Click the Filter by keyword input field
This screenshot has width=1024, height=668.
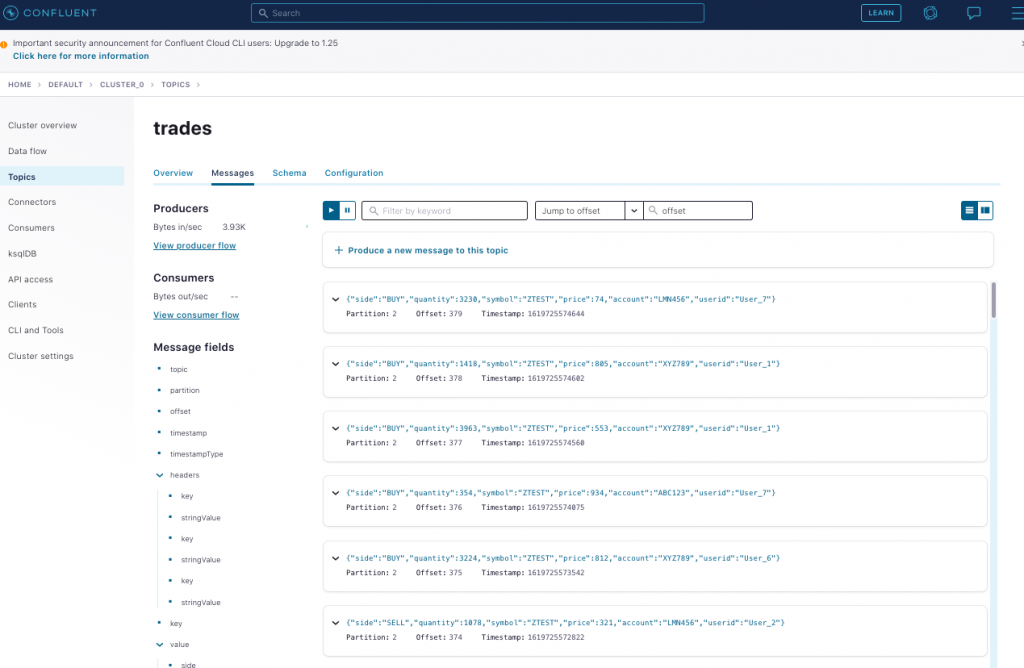pyautogui.click(x=444, y=210)
